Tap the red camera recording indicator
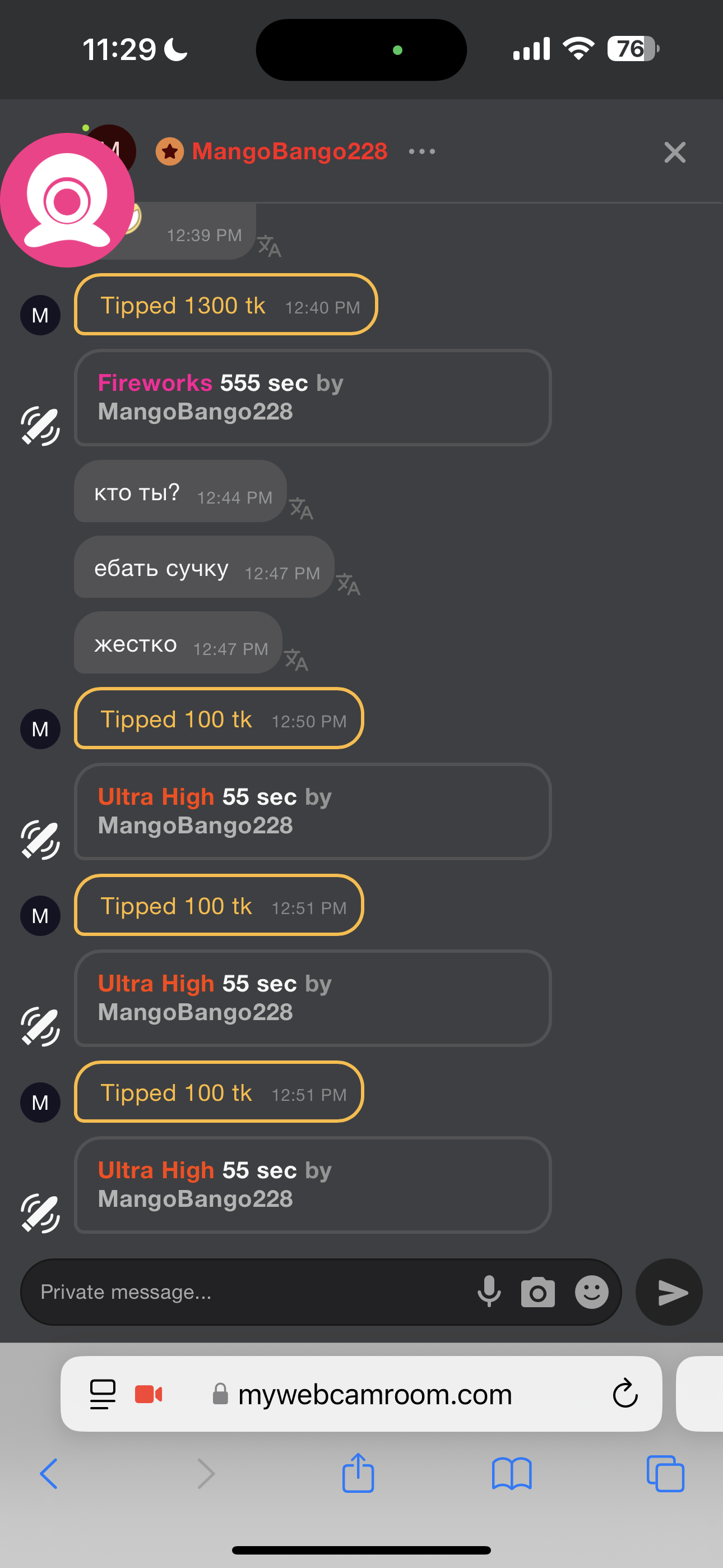The height and width of the screenshot is (1568, 723). (149, 1394)
